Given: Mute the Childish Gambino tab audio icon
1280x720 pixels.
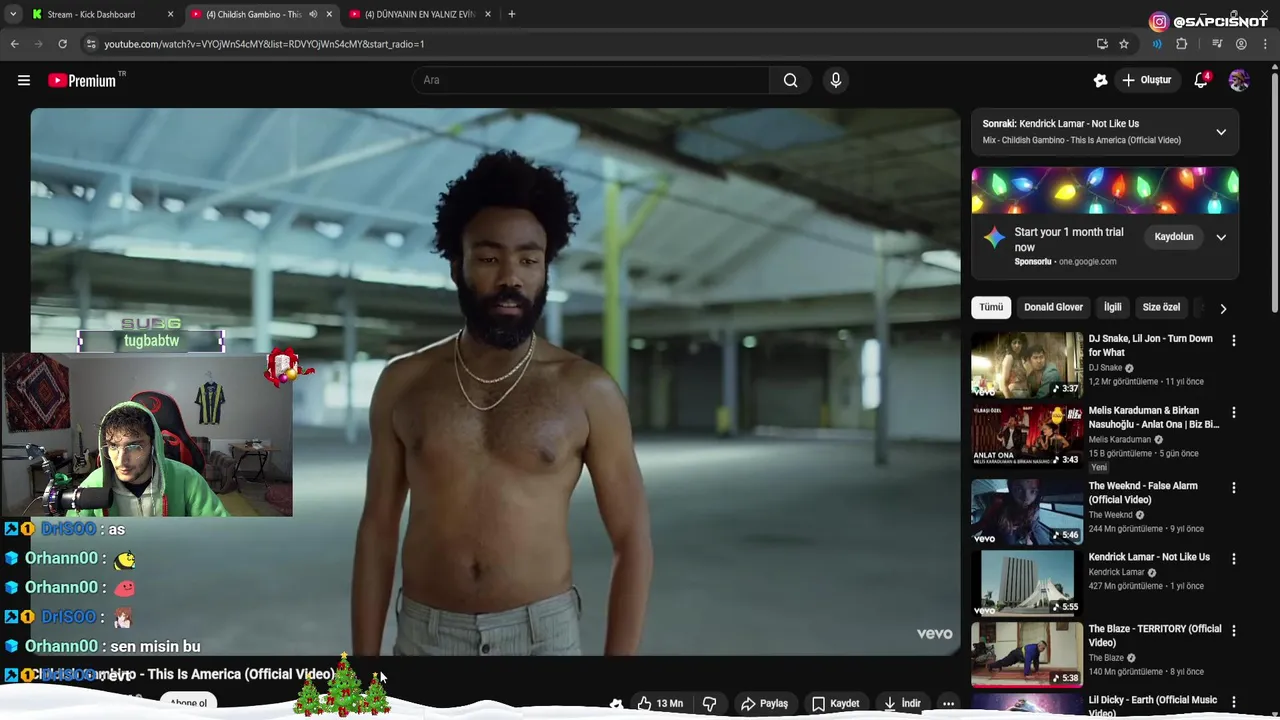Looking at the screenshot, I should click(313, 14).
